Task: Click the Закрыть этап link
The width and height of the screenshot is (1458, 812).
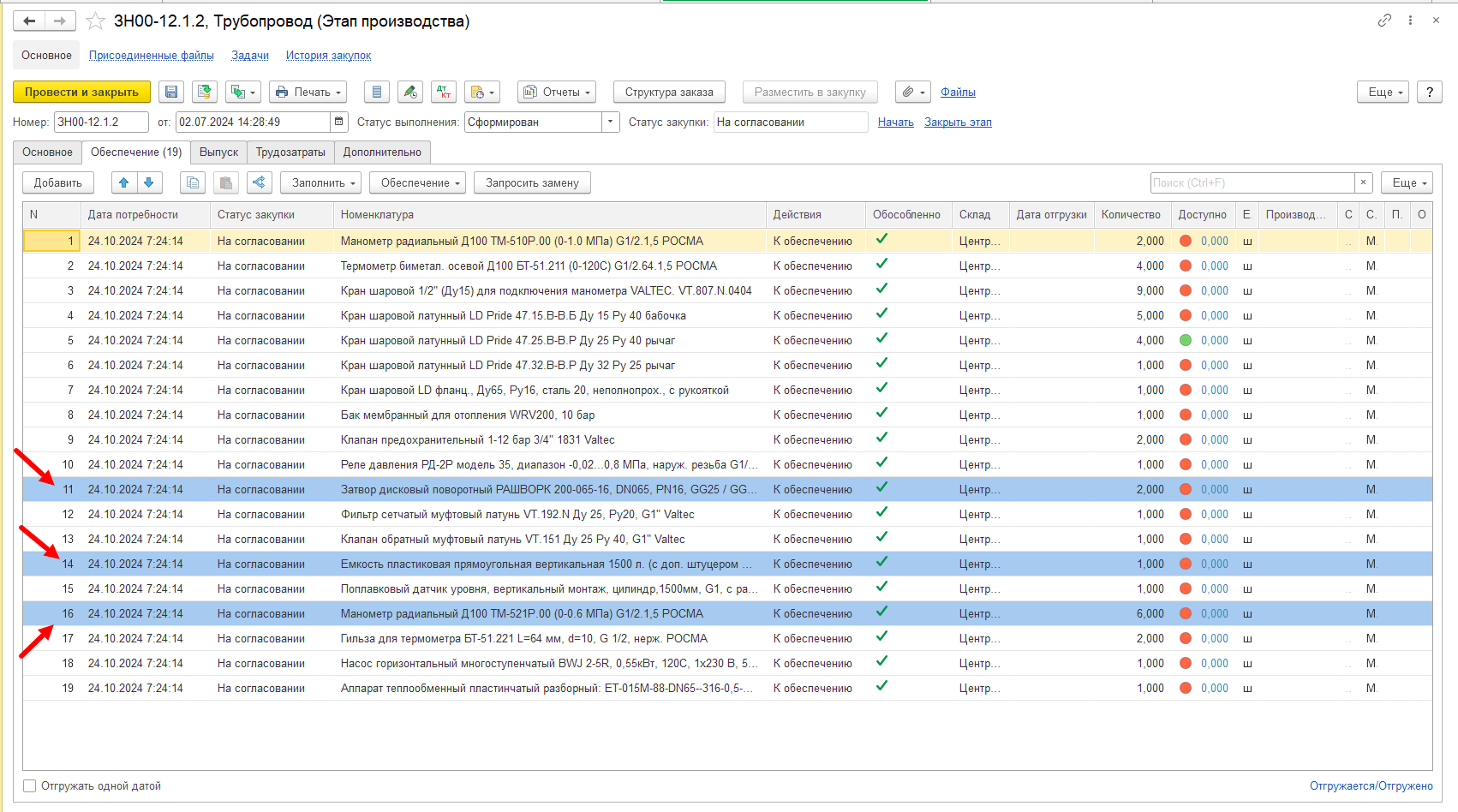Action: point(958,122)
